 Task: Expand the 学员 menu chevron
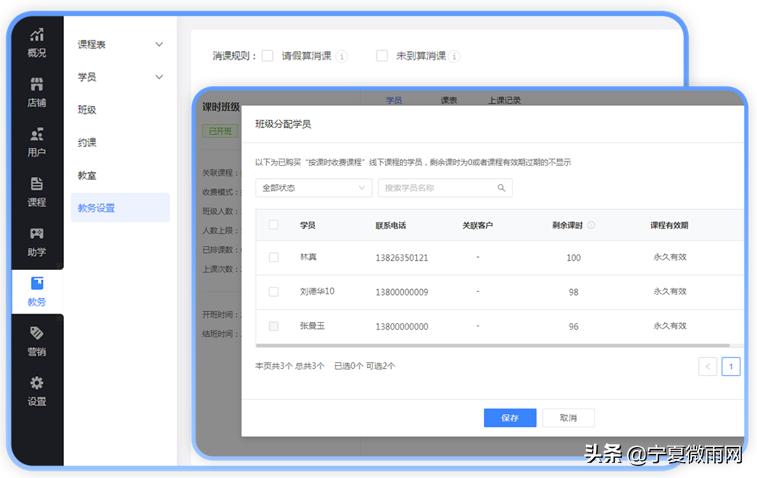pos(159,77)
